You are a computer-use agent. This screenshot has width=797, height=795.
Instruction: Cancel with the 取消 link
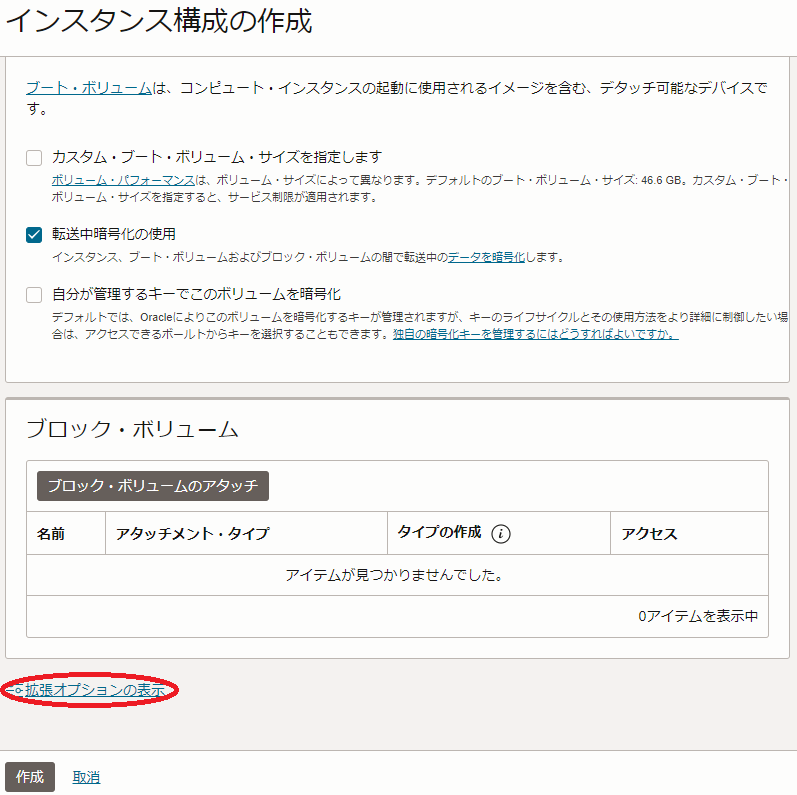[x=86, y=777]
